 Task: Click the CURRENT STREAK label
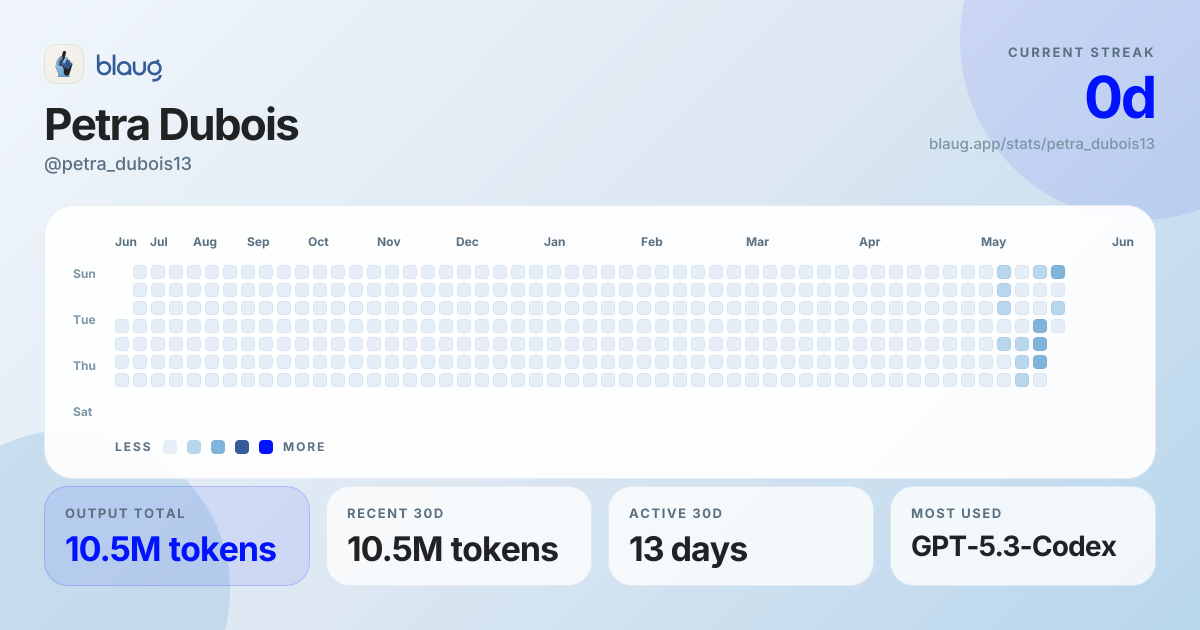[x=1081, y=53]
